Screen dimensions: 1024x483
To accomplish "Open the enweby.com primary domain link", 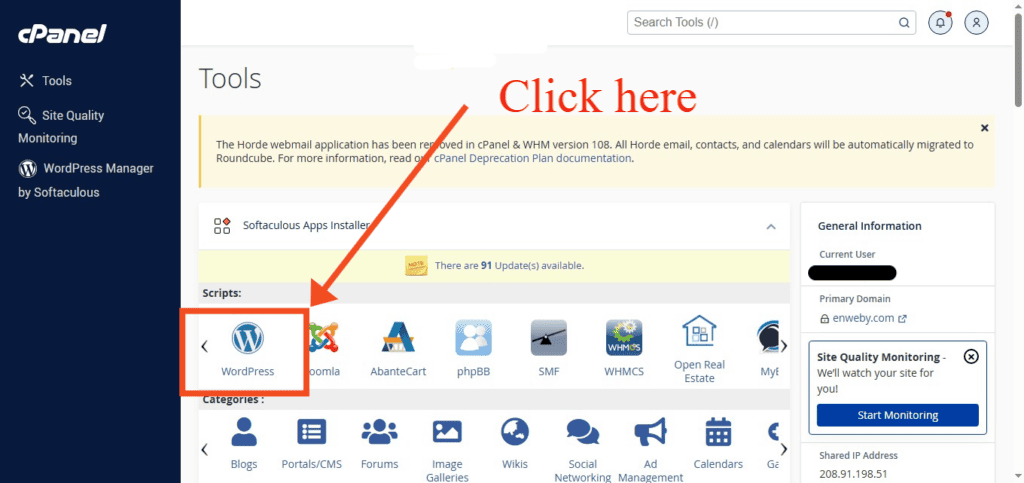I will tap(864, 319).
